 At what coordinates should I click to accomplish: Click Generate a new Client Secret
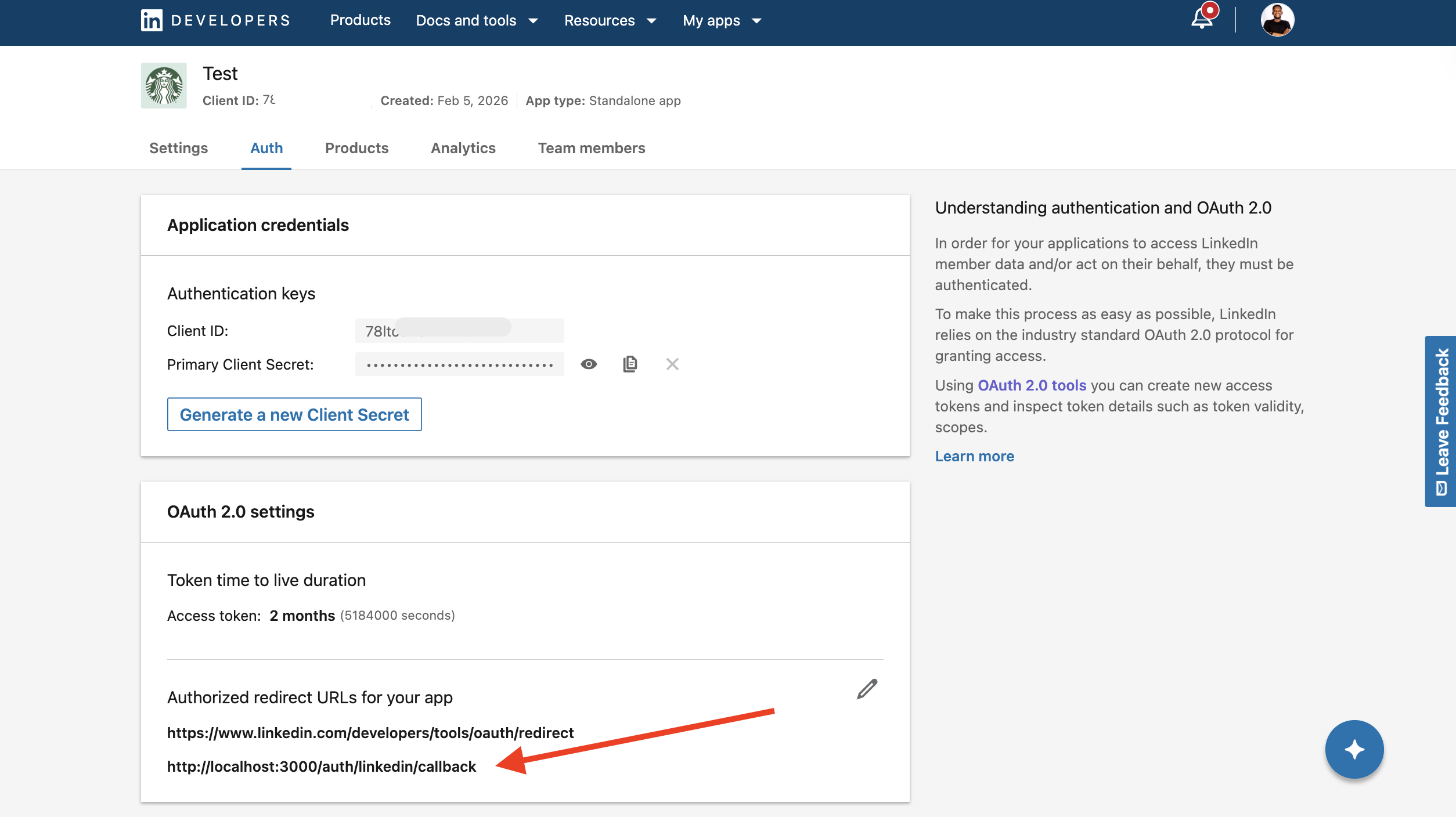coord(294,414)
